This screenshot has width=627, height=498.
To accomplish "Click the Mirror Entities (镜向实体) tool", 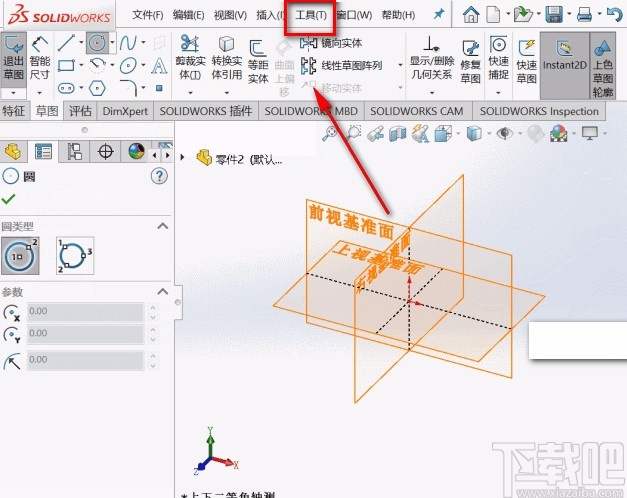I will tap(339, 44).
